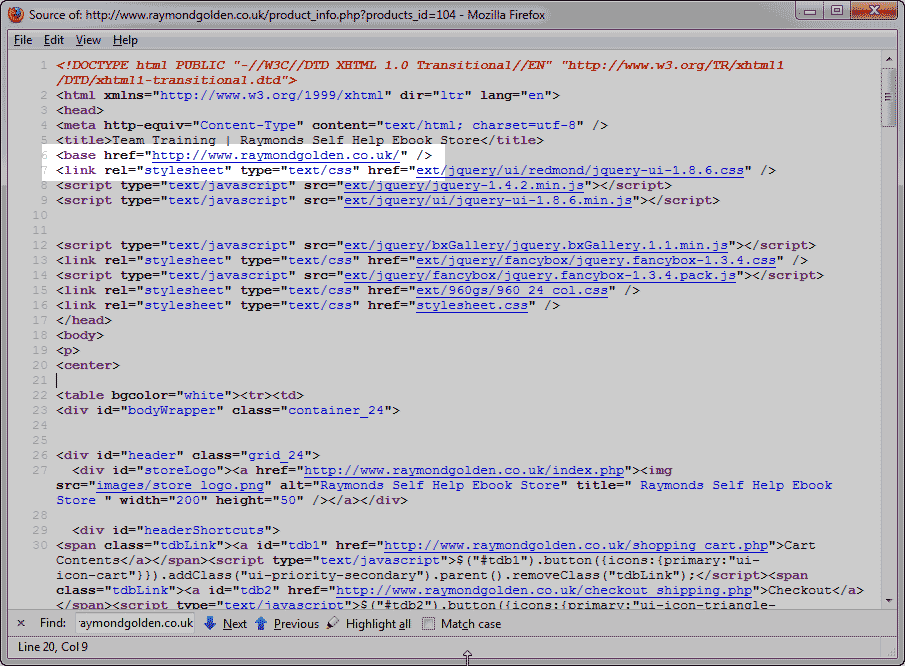Image resolution: width=905 pixels, height=666 pixels.
Task: Click the <center> tag on line 20
Action: 88,365
